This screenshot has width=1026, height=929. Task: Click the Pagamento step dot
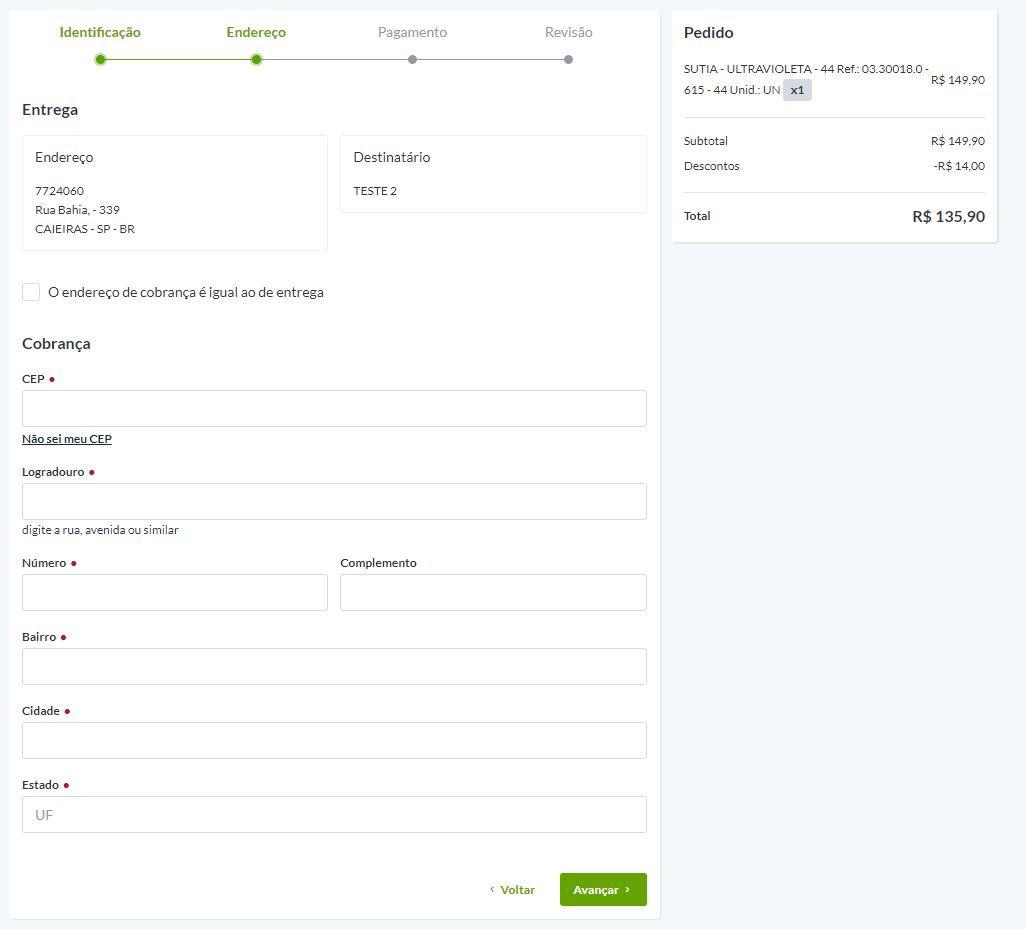(412, 59)
